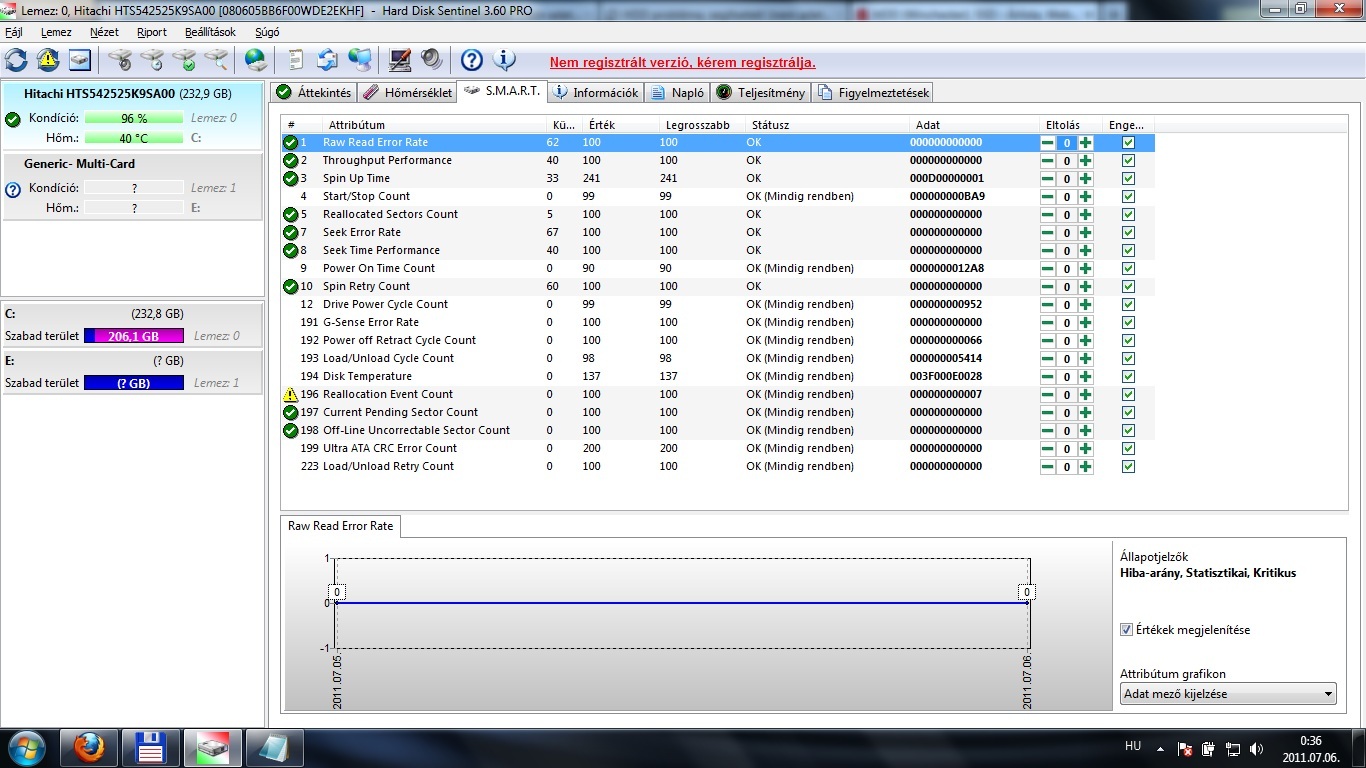Show hidden tray icons arrow
1366x768 pixels.
1160,748
